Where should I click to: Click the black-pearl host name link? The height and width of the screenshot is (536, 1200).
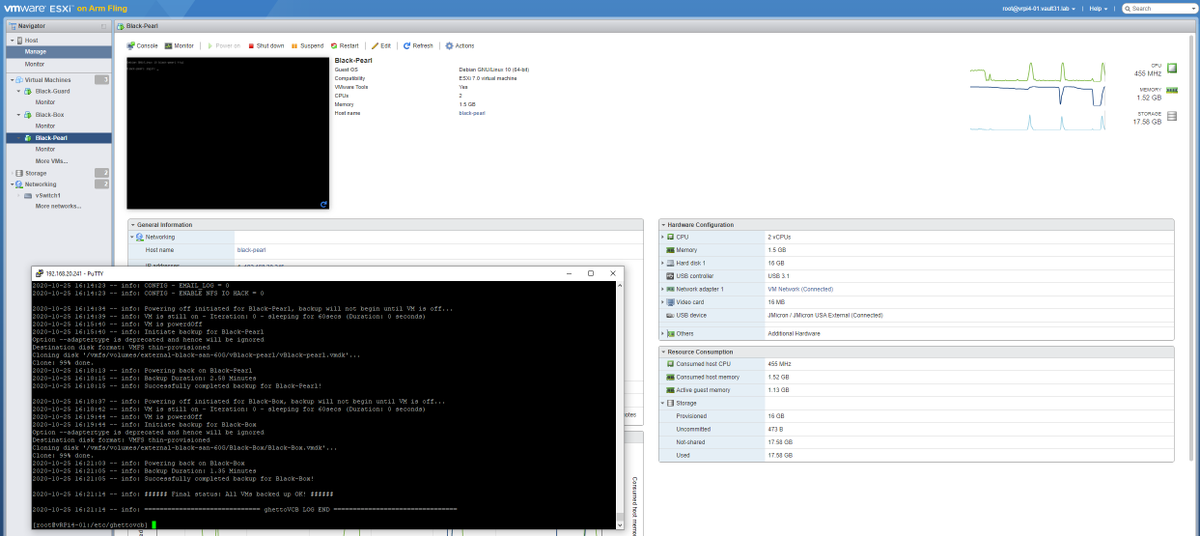251,250
